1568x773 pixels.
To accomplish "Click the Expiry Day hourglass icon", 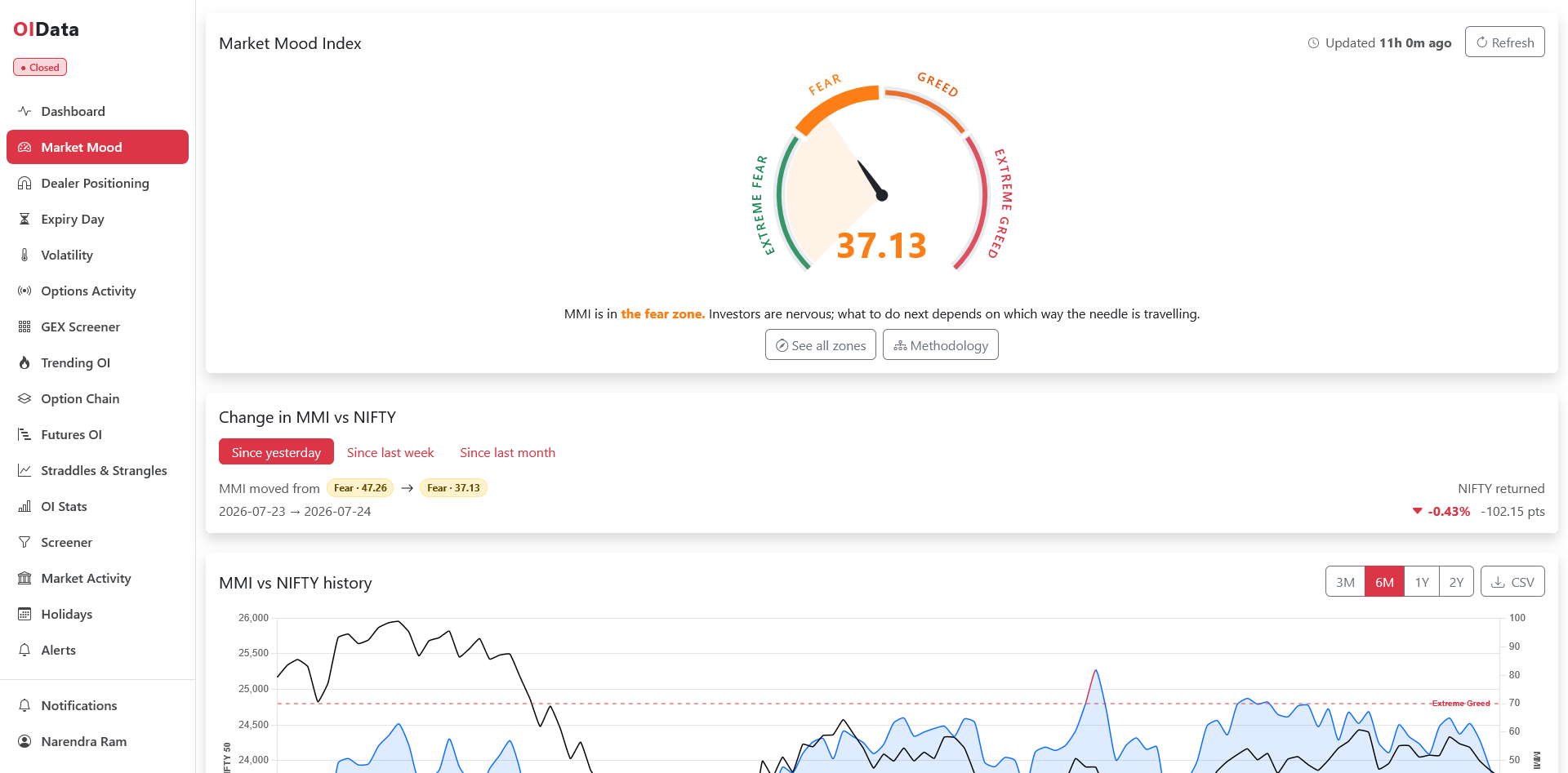I will pyautogui.click(x=24, y=219).
